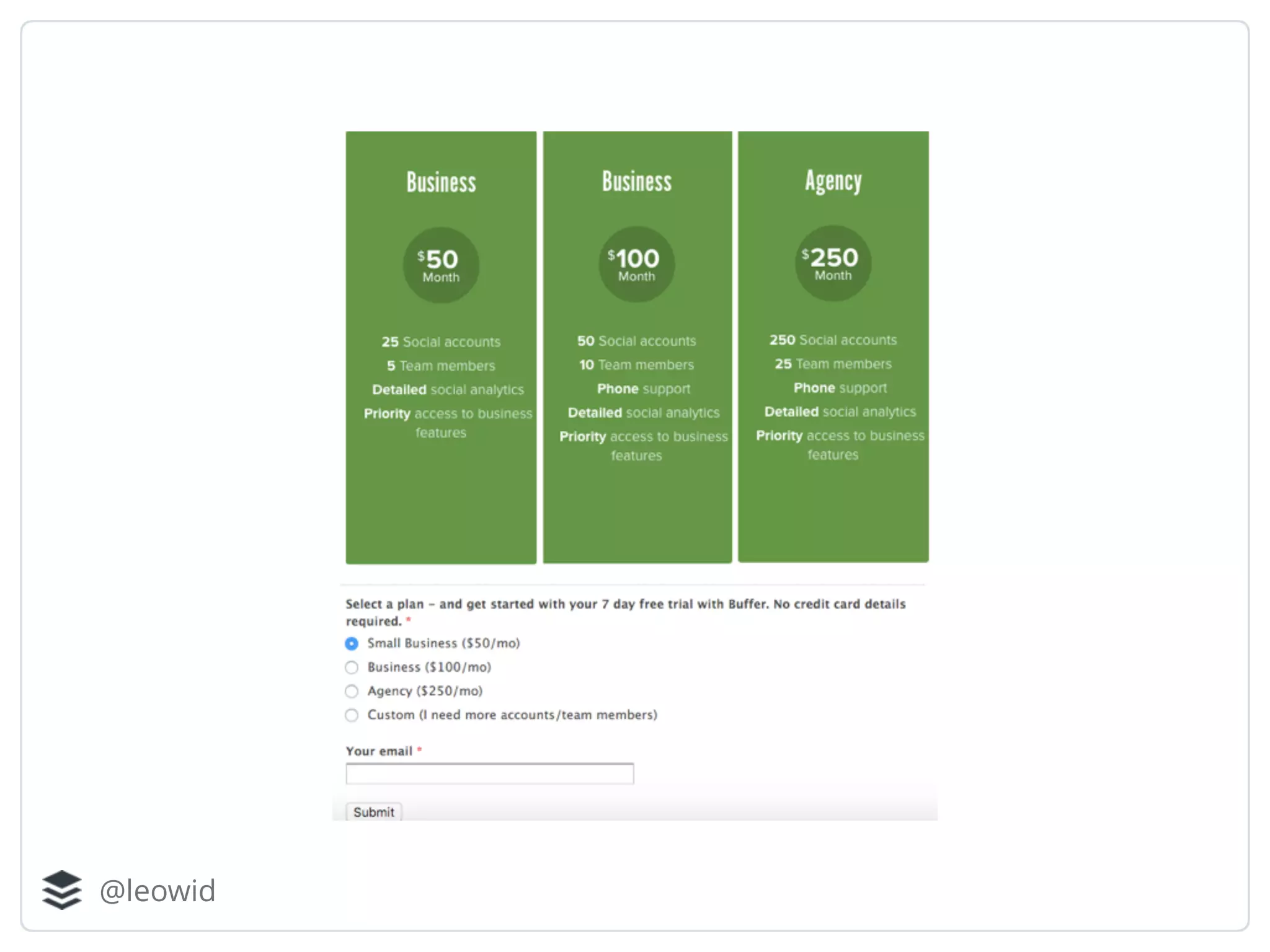Click the $250 Month price circle
Screen dimensions: 1270x952
coord(833,263)
